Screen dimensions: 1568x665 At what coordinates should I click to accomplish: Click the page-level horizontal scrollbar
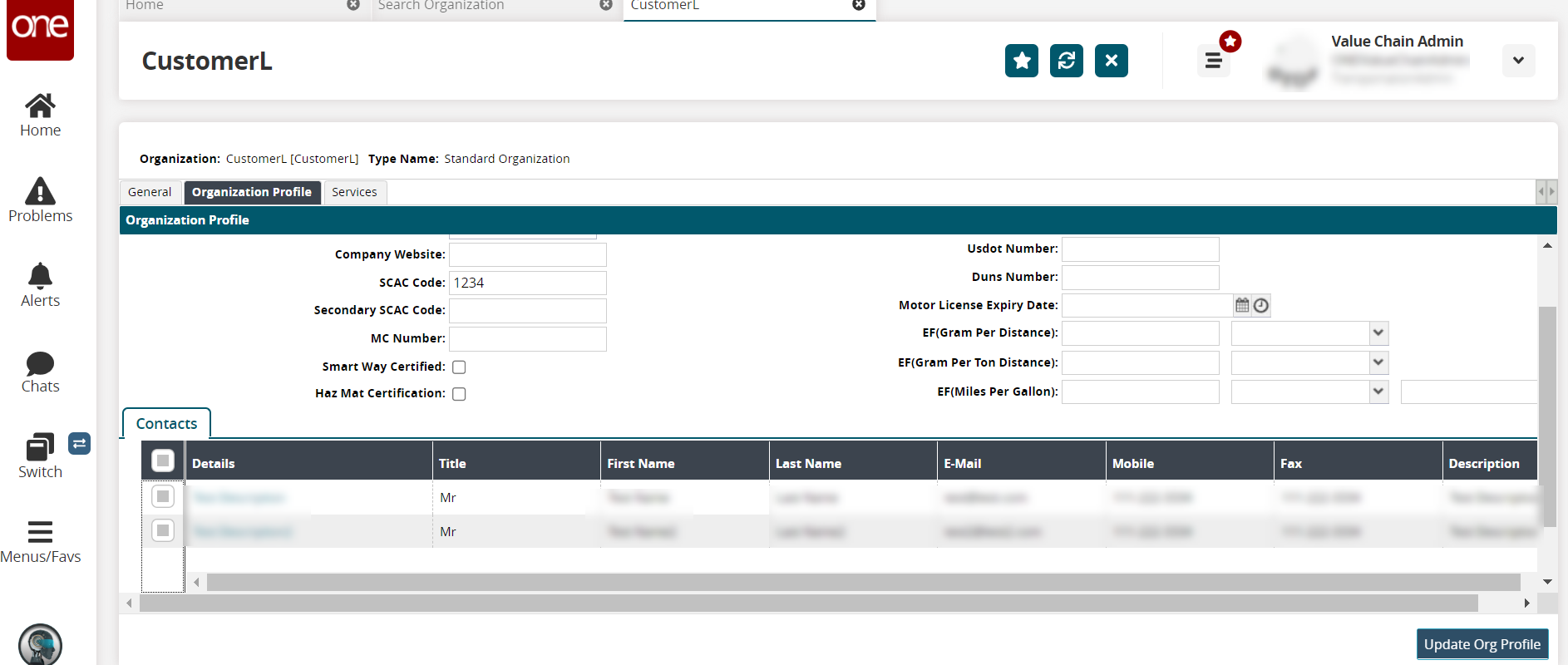click(808, 603)
